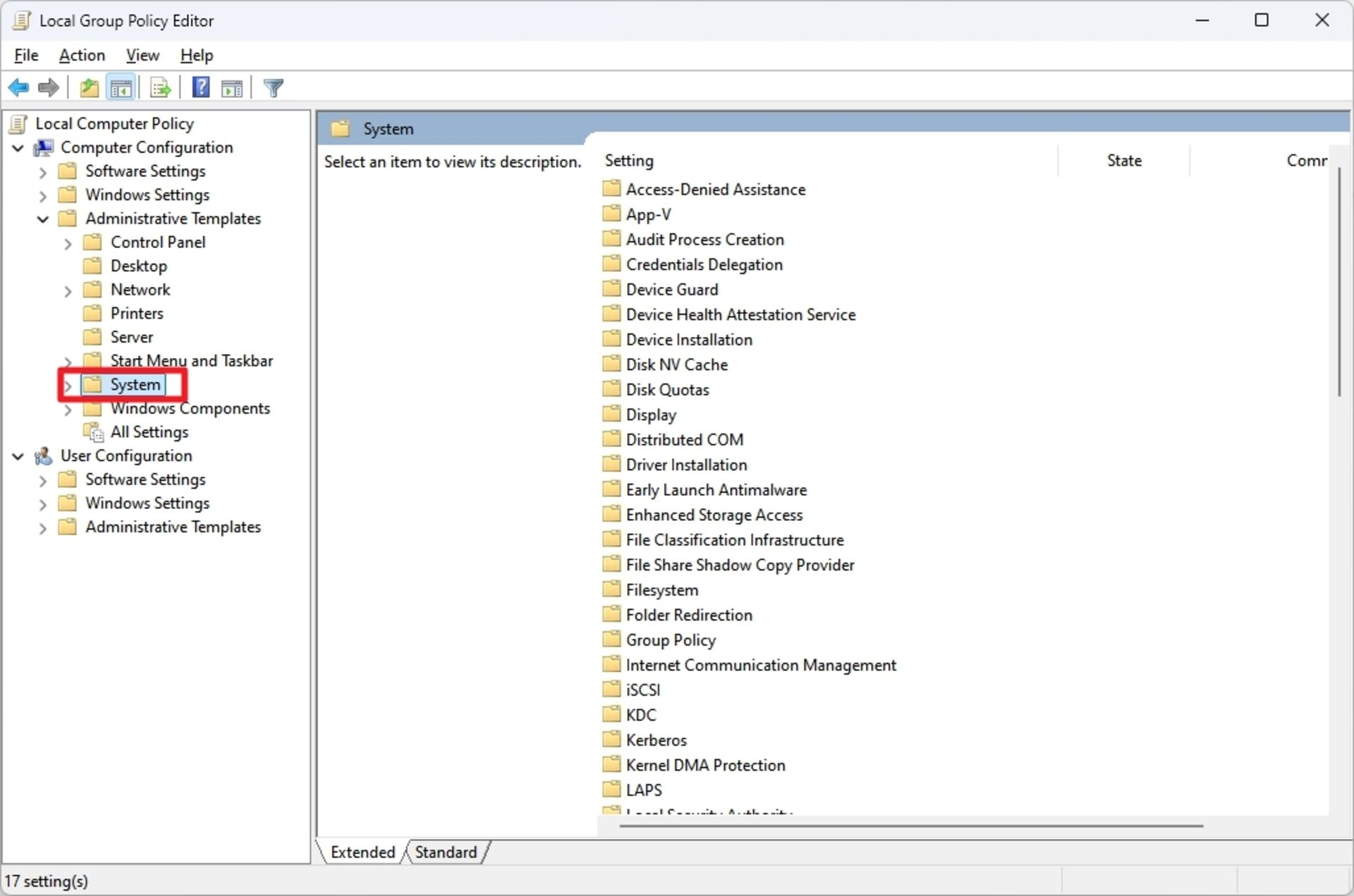This screenshot has width=1354, height=896.
Task: Open the Device Guard settings folder
Action: (x=671, y=289)
